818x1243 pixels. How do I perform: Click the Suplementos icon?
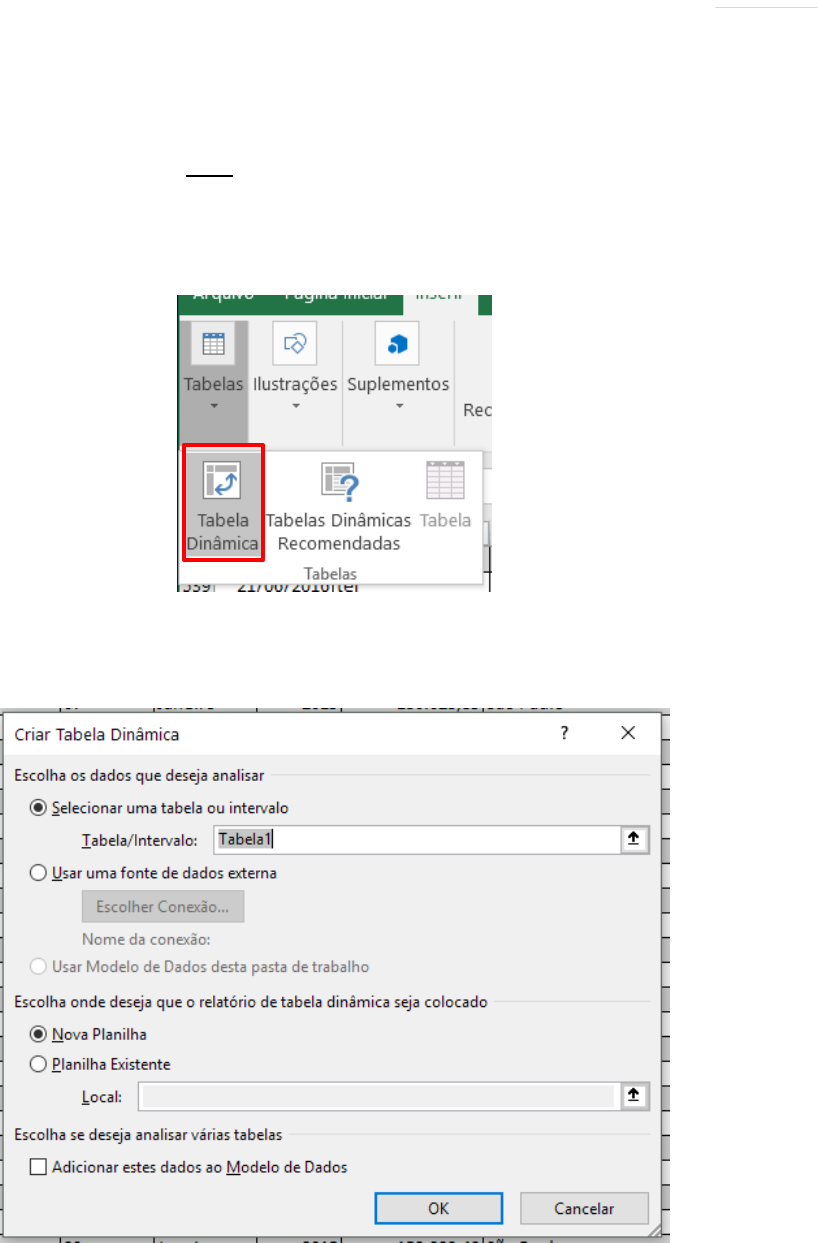pyautogui.click(x=397, y=344)
